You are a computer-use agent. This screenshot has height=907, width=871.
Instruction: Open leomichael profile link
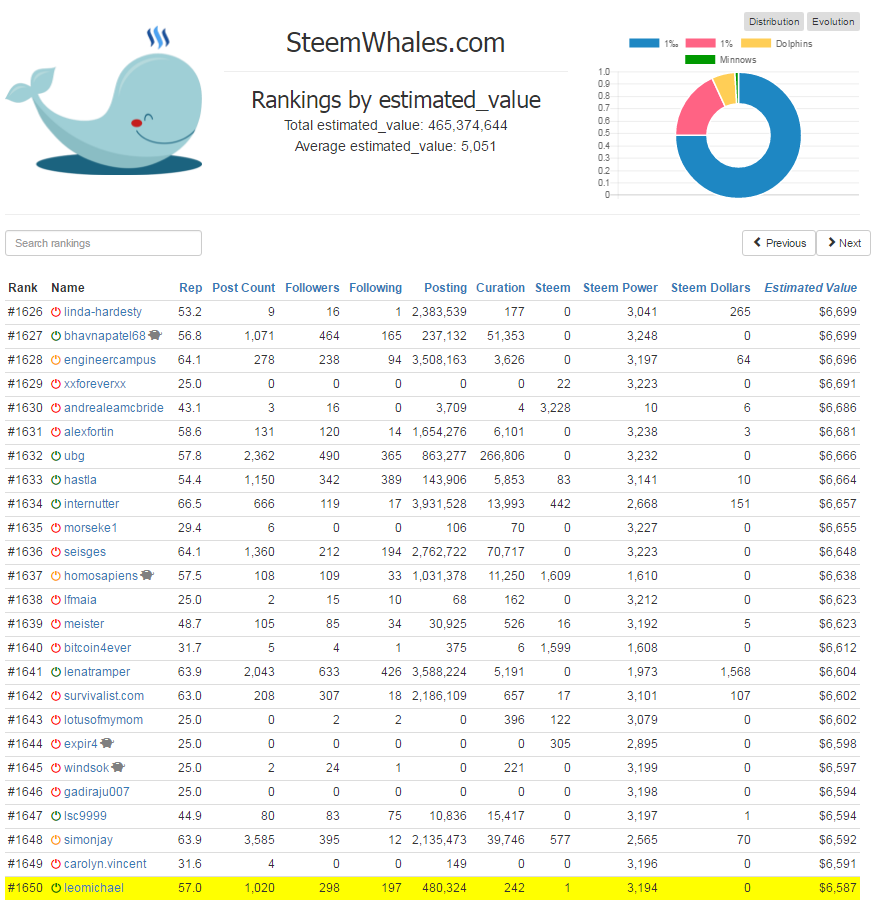[x=94, y=888]
